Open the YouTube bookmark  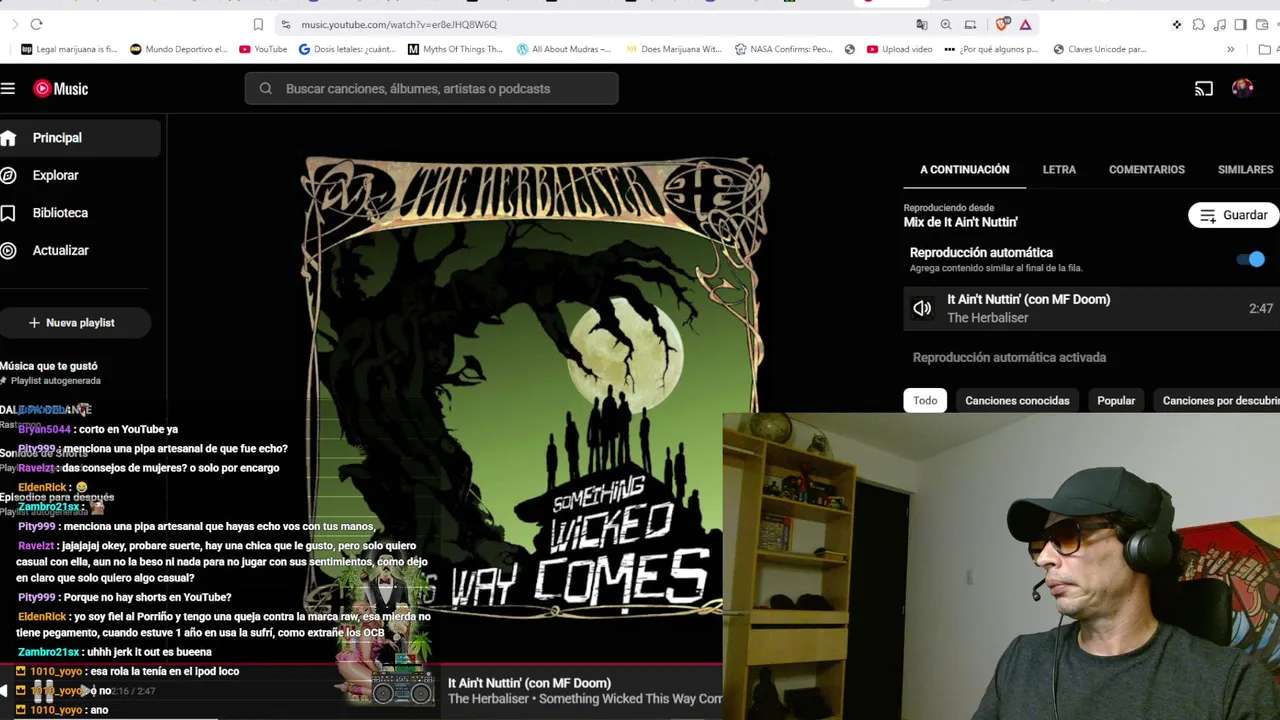click(x=263, y=49)
